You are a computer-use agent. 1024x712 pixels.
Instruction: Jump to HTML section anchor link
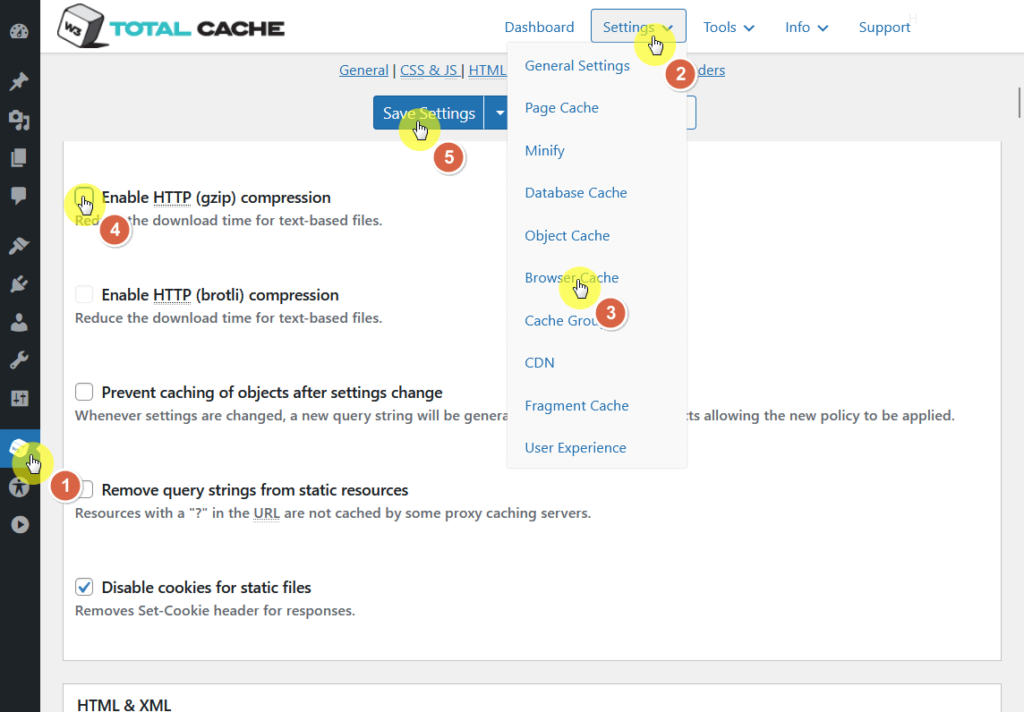pyautogui.click(x=487, y=70)
